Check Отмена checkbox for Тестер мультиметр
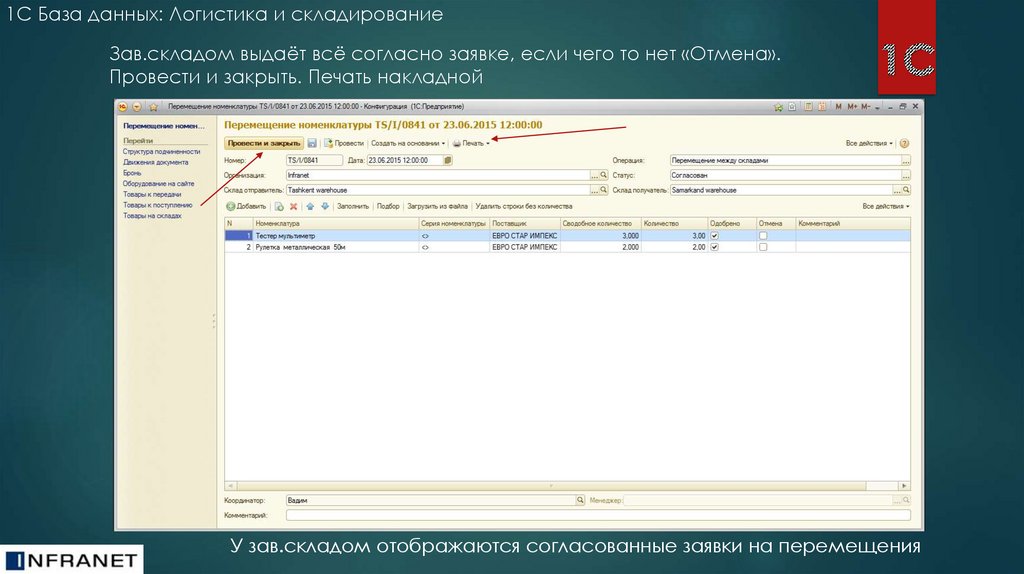The height and width of the screenshot is (574, 1024). pyautogui.click(x=763, y=236)
